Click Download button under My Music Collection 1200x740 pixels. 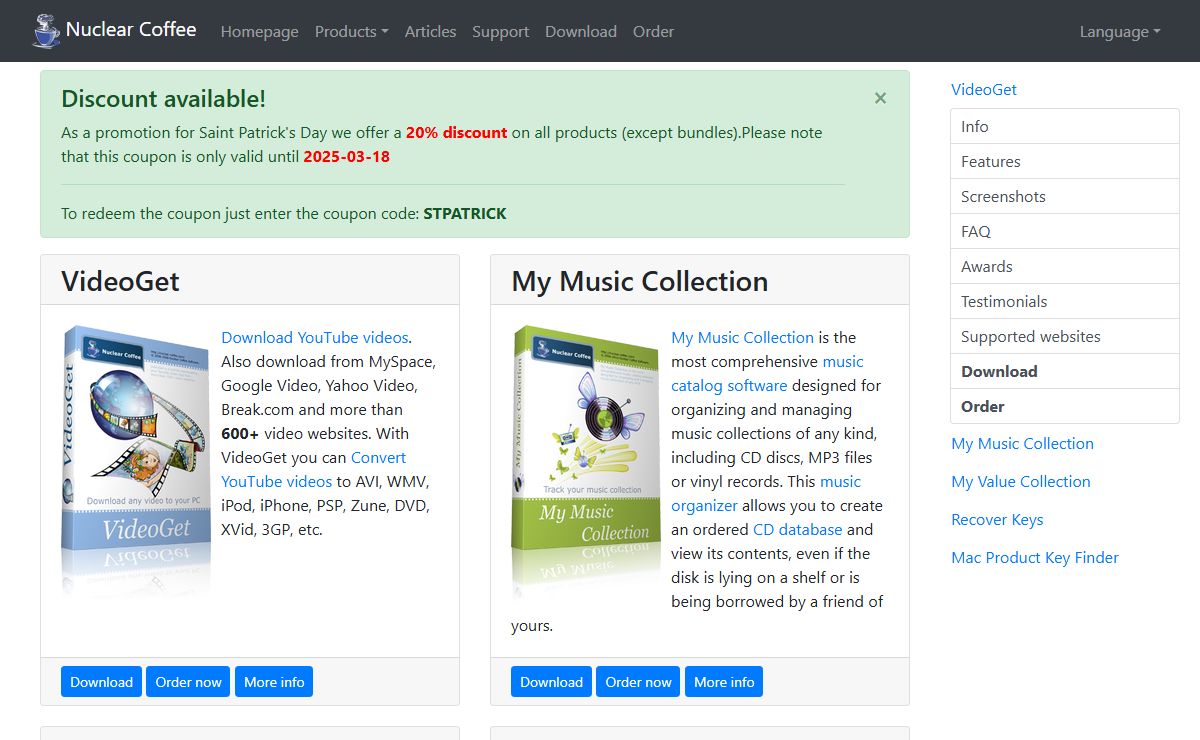(551, 682)
